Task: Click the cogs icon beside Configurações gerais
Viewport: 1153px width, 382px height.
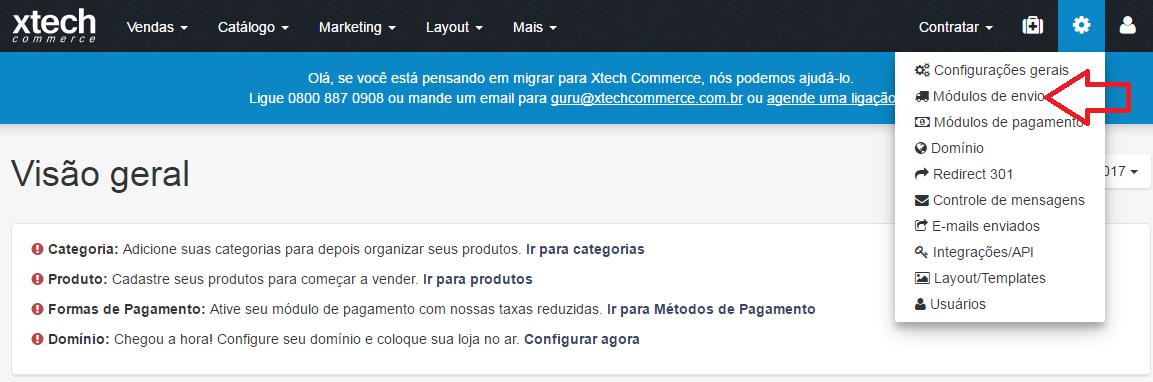Action: point(922,71)
